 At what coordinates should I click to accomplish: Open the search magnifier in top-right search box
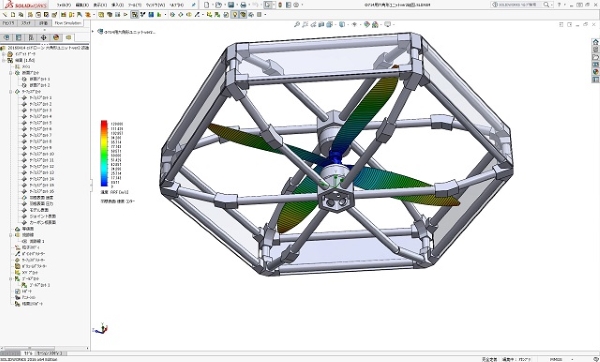pos(546,5)
